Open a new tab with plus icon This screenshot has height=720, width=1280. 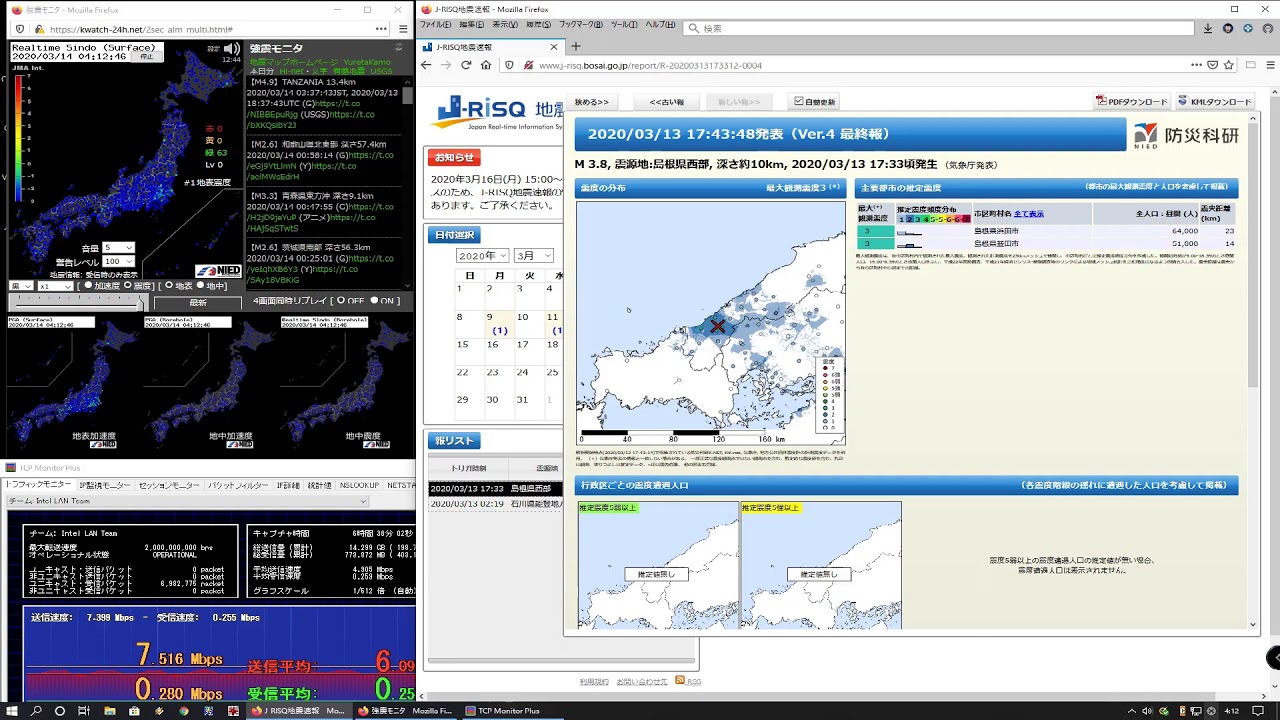tap(575, 46)
